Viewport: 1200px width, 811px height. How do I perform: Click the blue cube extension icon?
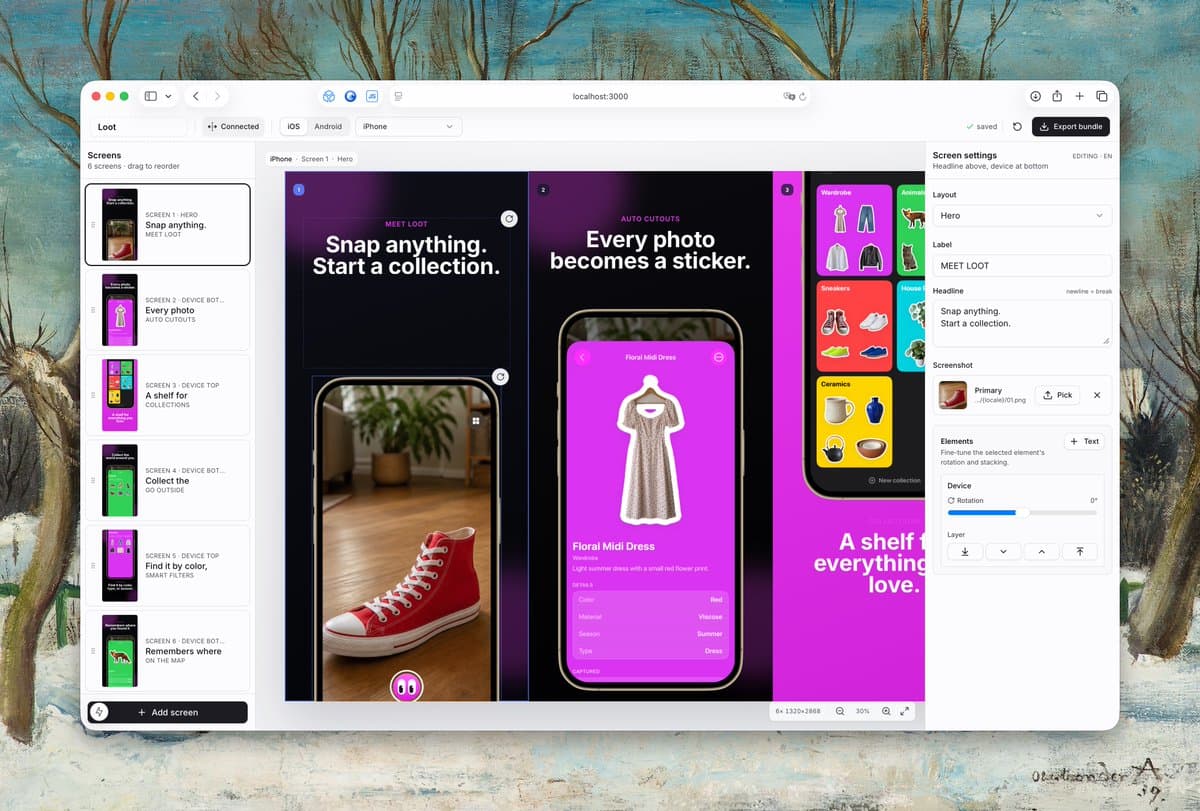tap(328, 96)
